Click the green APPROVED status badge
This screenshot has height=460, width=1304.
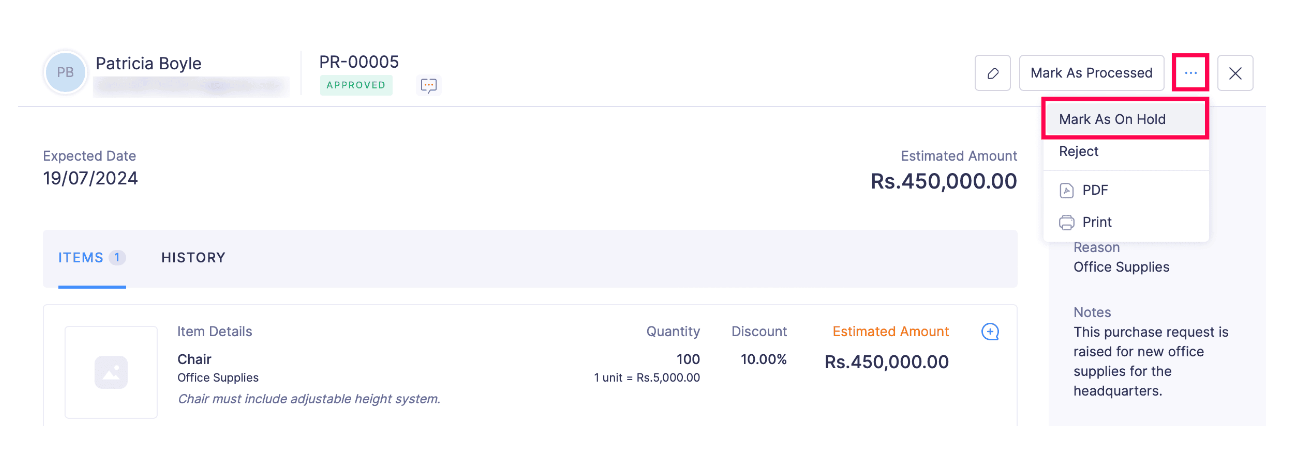pos(356,86)
